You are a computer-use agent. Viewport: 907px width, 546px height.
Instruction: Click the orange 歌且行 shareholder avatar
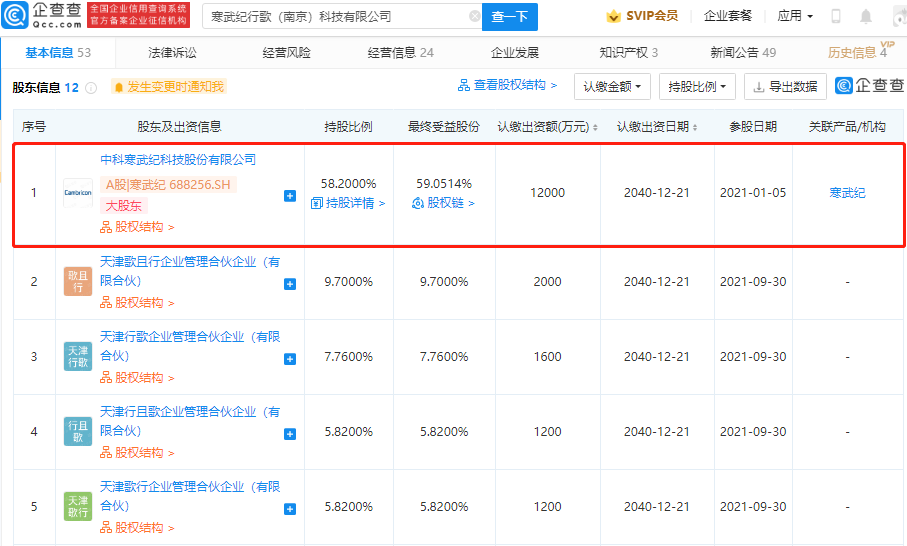pos(78,282)
